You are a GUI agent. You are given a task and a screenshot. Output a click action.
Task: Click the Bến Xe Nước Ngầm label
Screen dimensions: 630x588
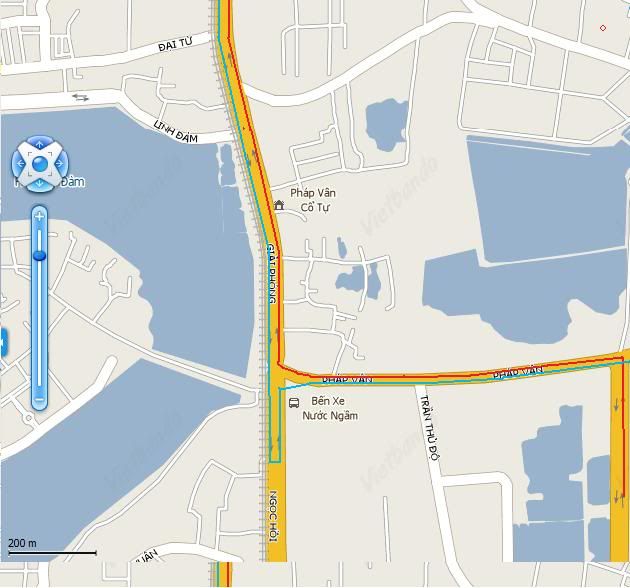pyautogui.click(x=329, y=408)
